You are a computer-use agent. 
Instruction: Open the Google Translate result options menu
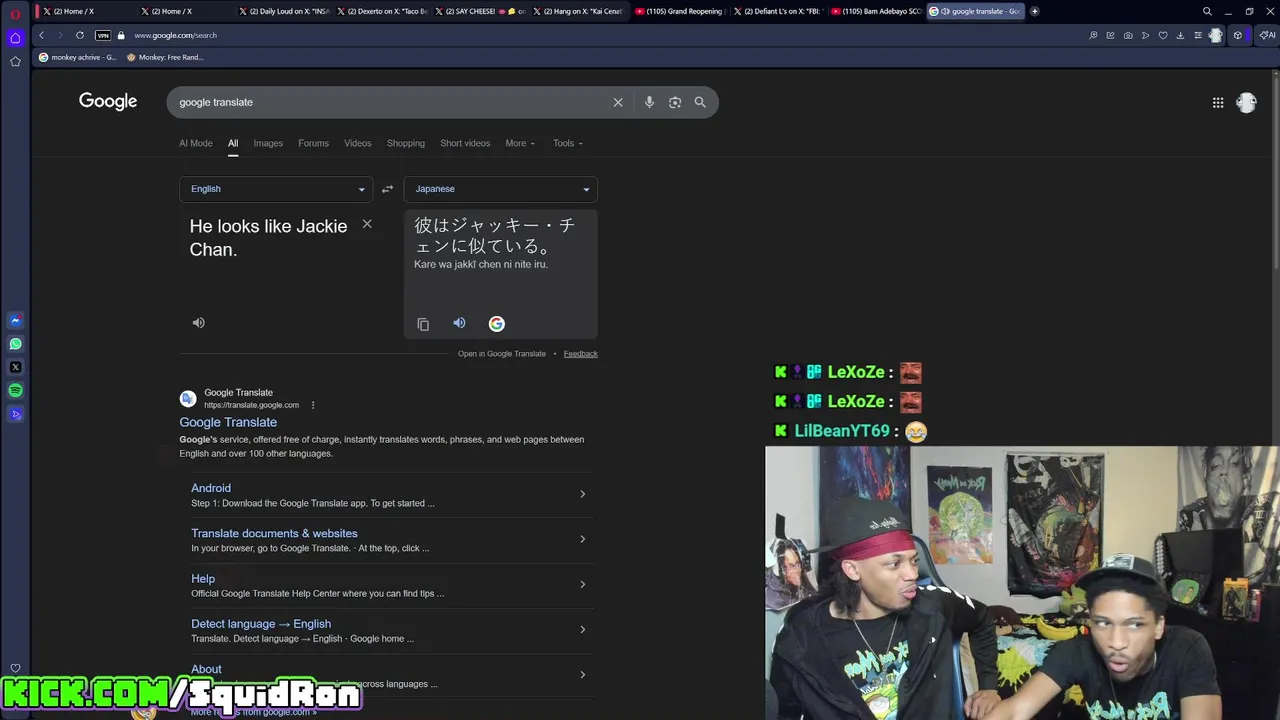(x=313, y=405)
